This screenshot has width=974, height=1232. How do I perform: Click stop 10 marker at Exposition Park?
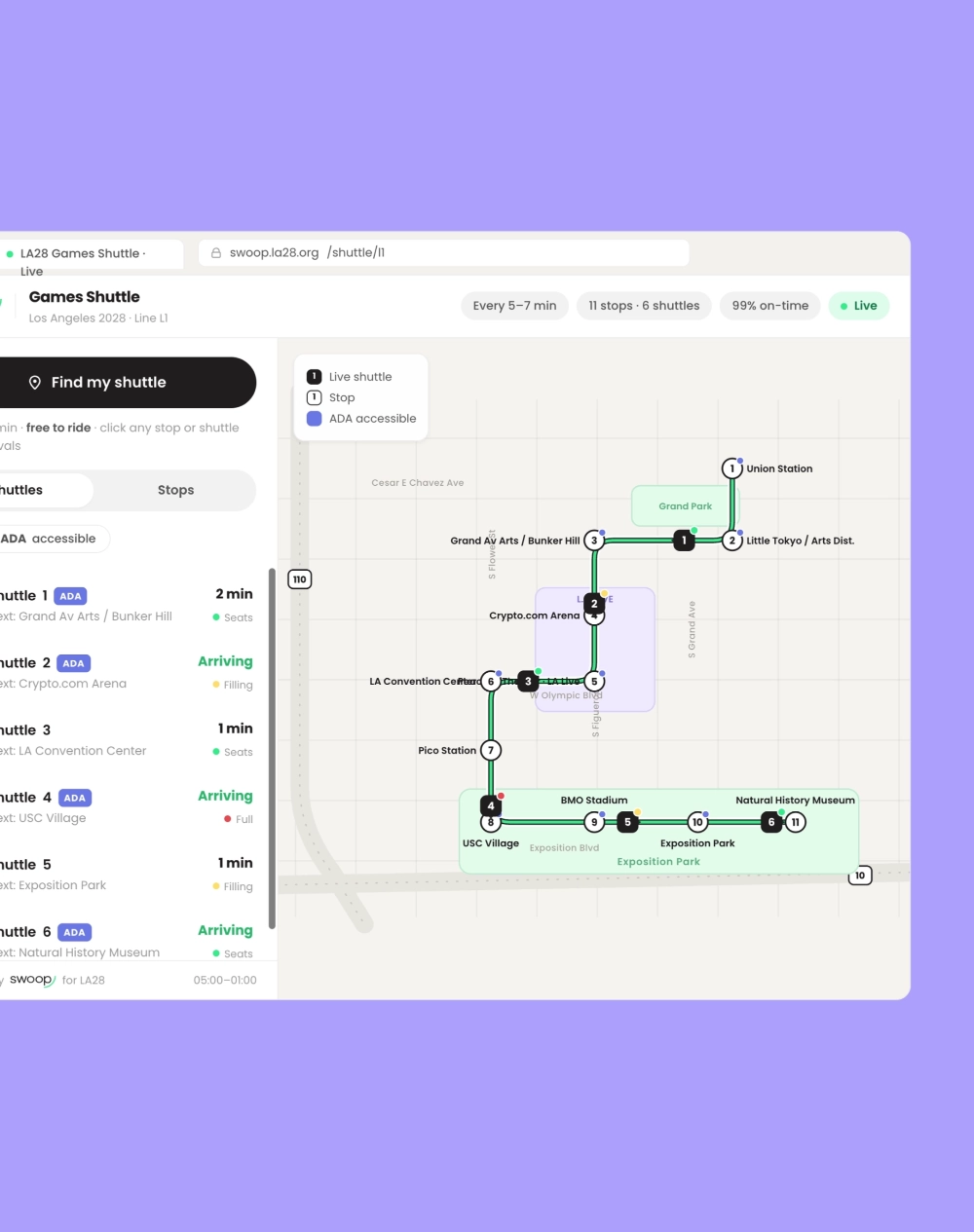pos(697,822)
